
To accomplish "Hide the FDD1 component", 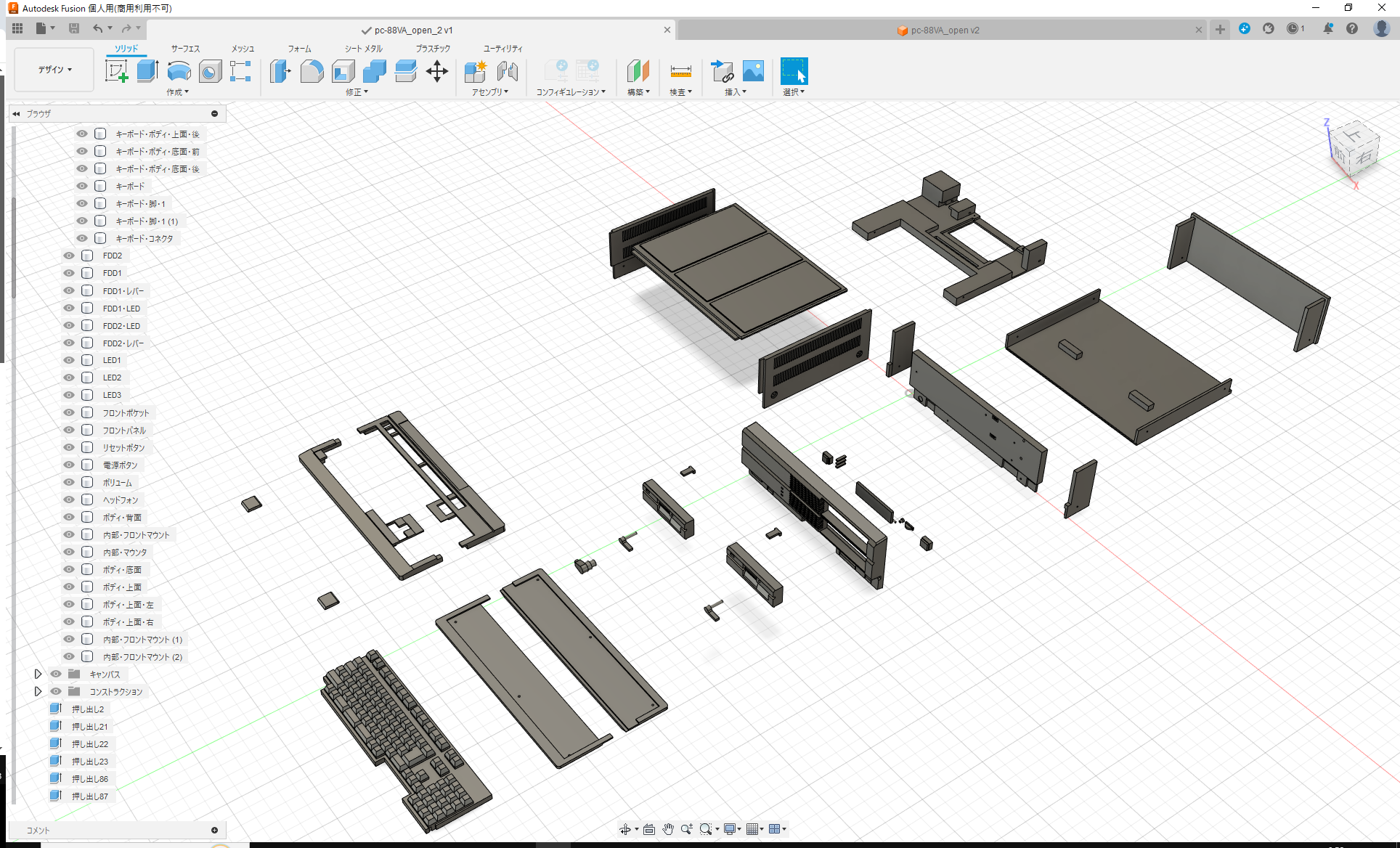I will coord(68,272).
